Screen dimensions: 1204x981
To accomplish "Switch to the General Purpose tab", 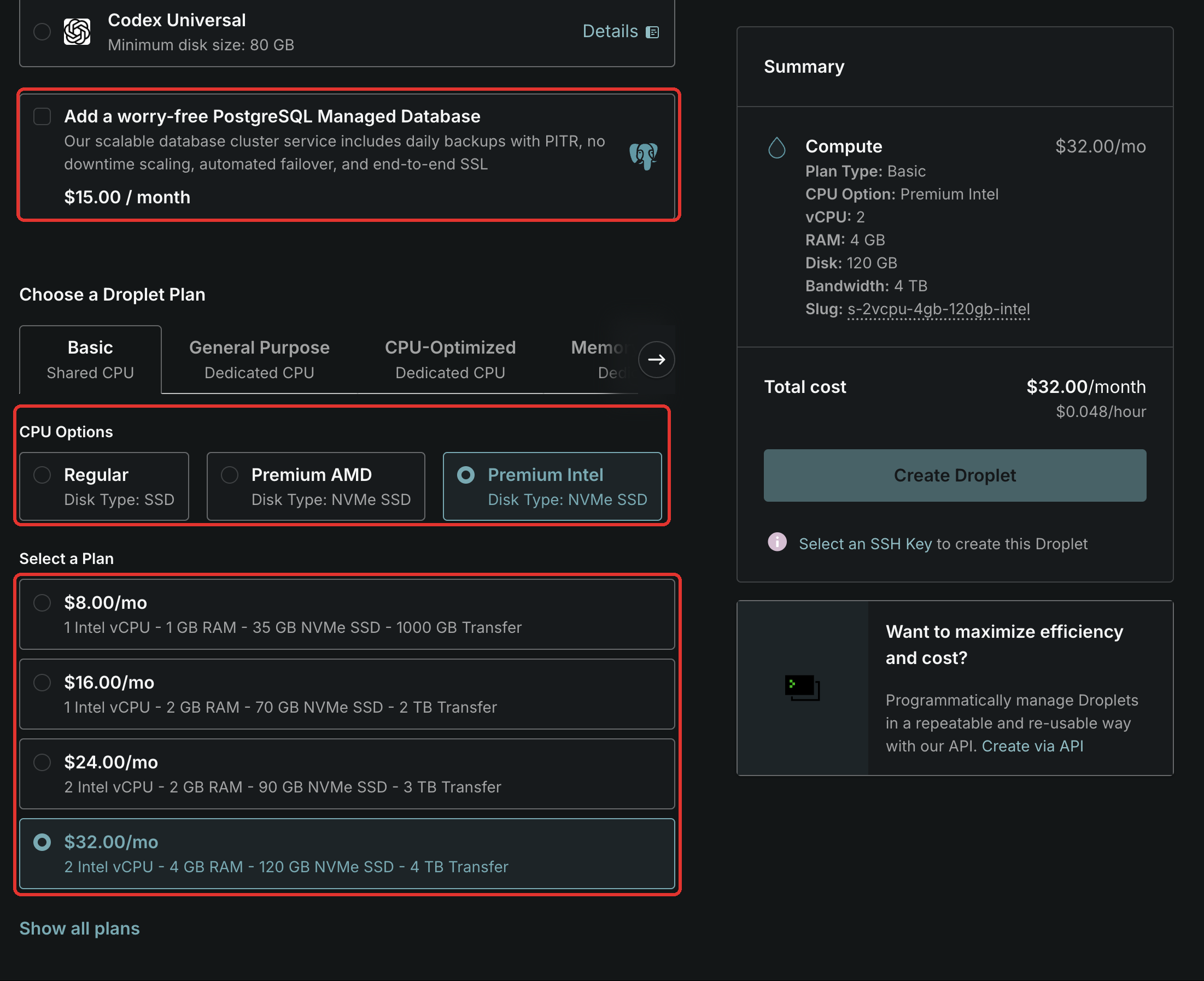I will tap(260, 360).
